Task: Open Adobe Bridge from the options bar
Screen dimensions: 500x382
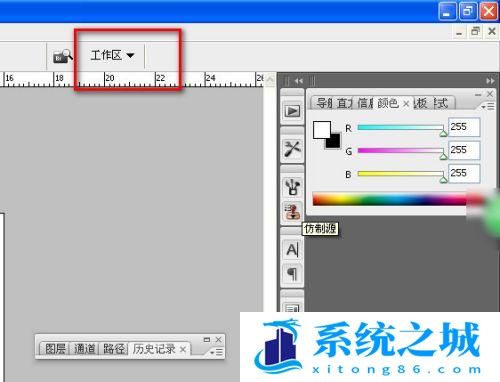Action: [x=63, y=56]
